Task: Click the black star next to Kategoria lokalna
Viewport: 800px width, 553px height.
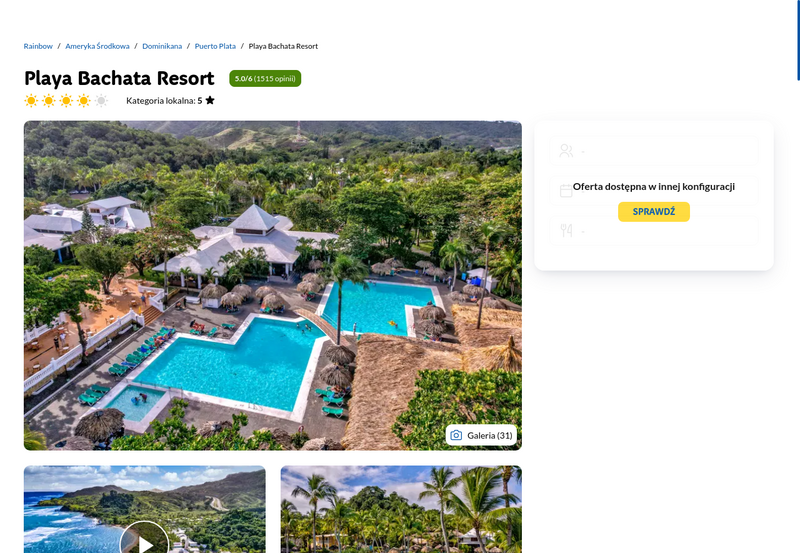Action: tap(210, 100)
